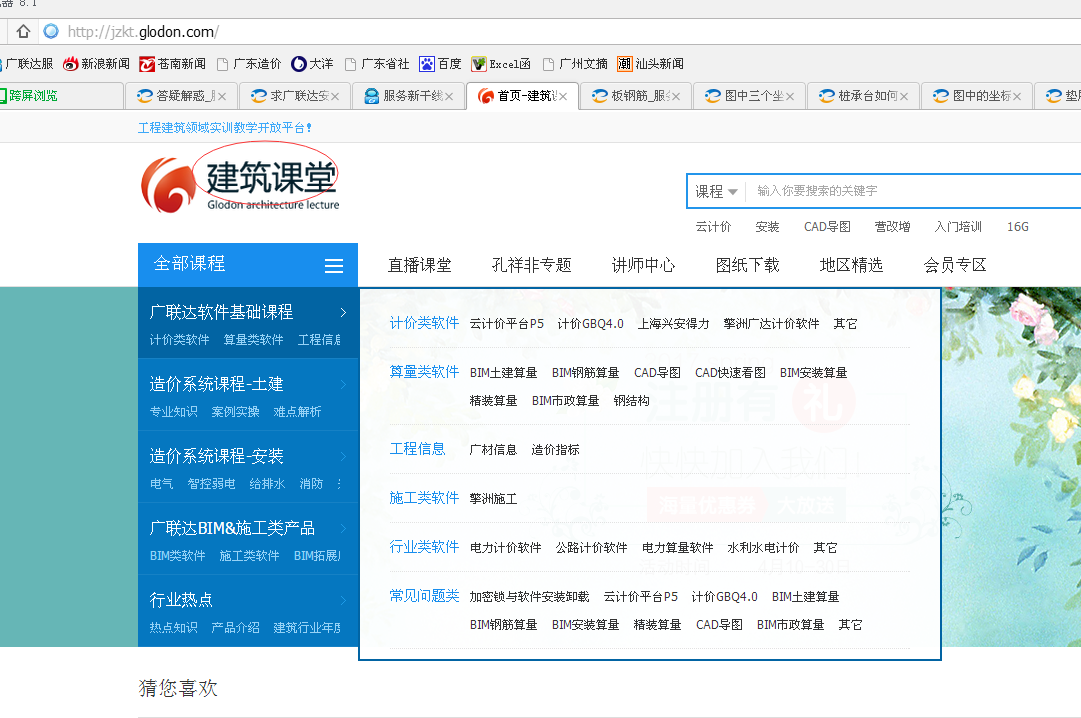This screenshot has width=1081, height=718.
Task: Click the 16G hot keyword
Action: coord(1018,227)
